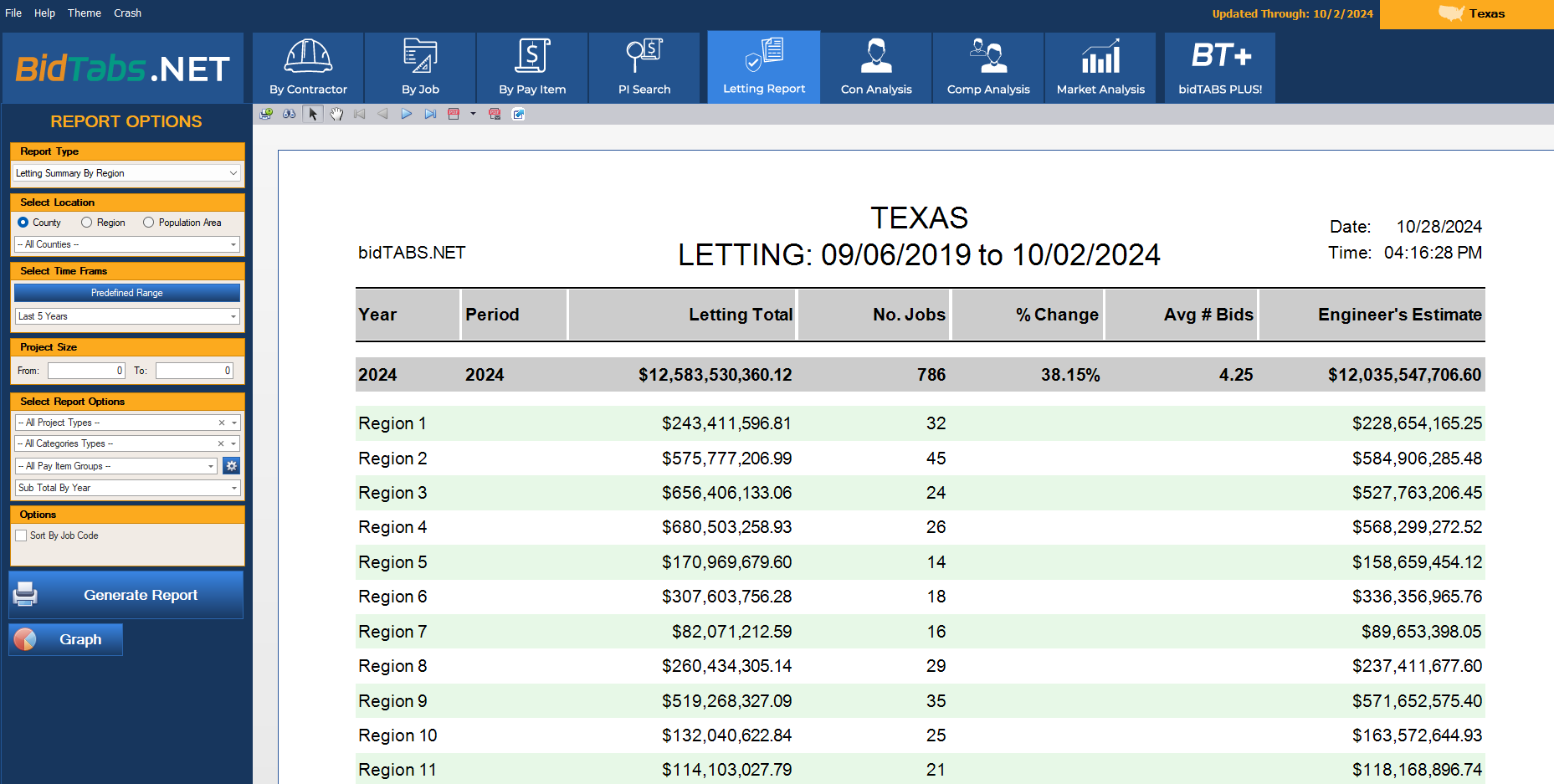Select the County radio button

[23, 223]
